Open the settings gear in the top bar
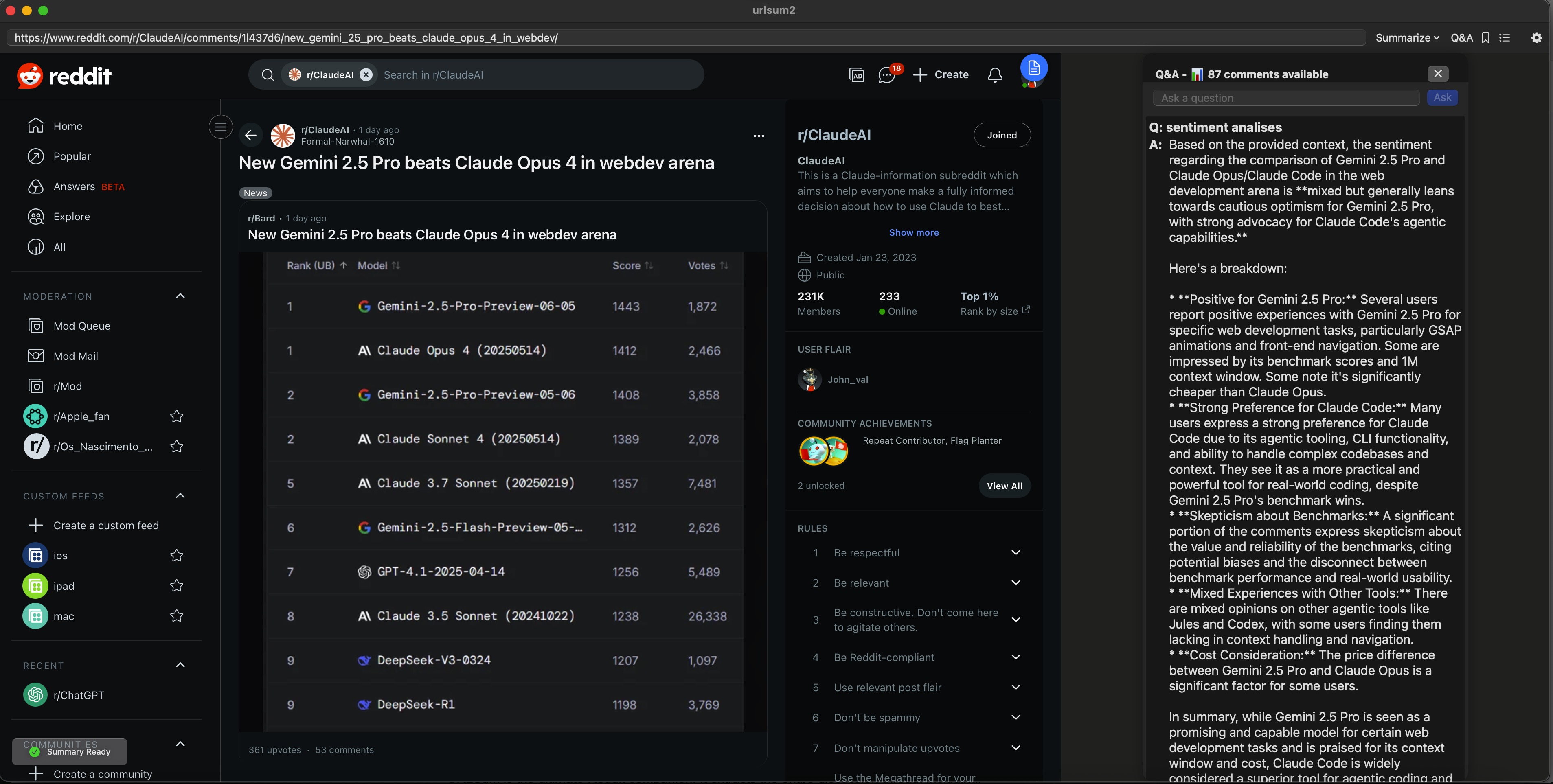This screenshot has width=1553, height=784. [x=1536, y=38]
